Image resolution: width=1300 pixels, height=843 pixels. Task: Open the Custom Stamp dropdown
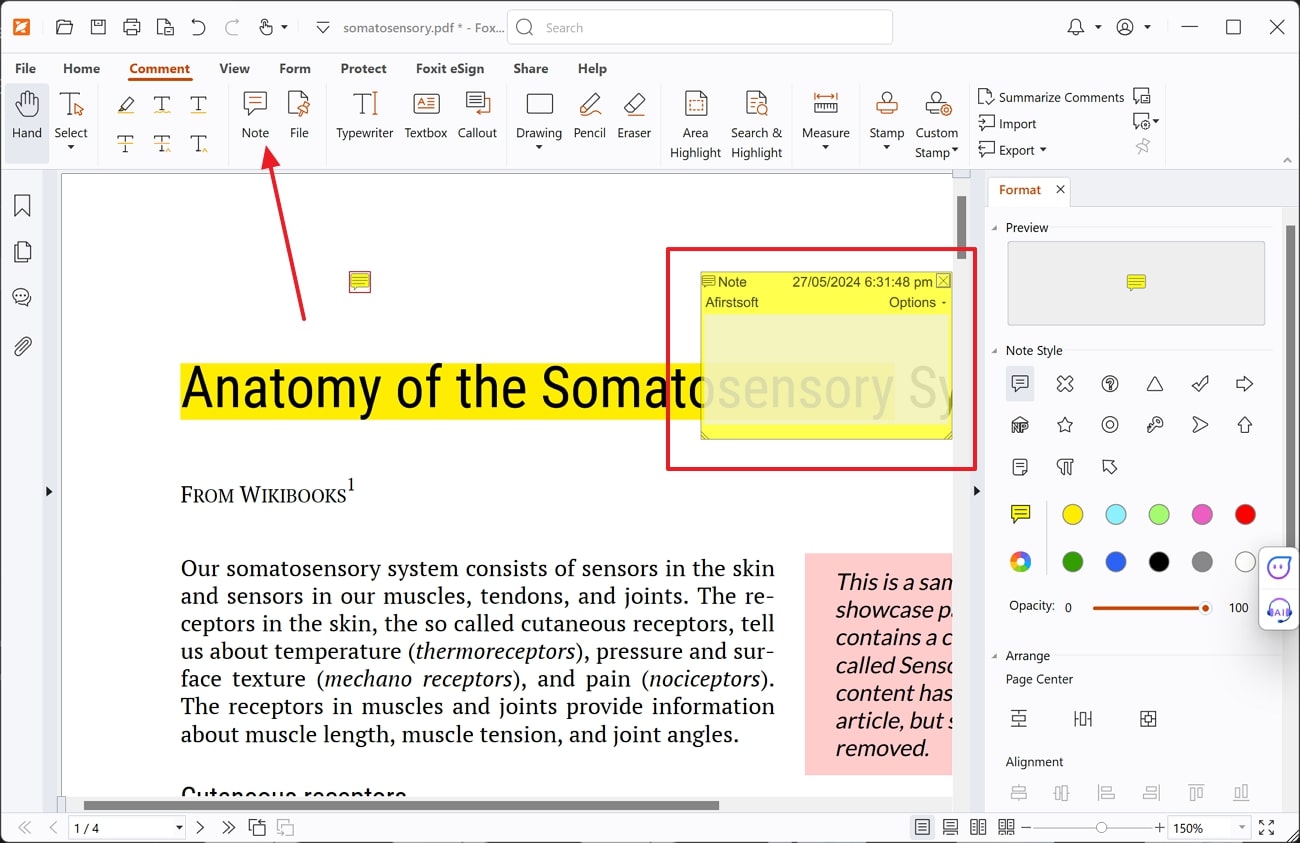click(955, 152)
